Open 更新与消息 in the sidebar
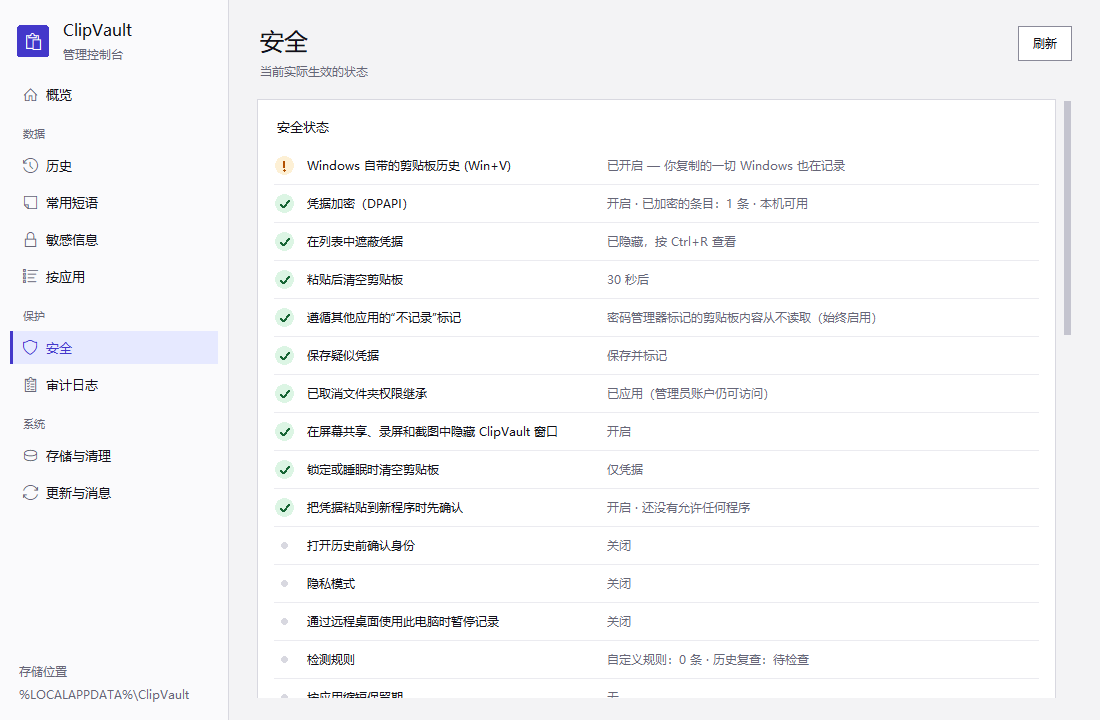The image size is (1100, 720). pos(114,493)
